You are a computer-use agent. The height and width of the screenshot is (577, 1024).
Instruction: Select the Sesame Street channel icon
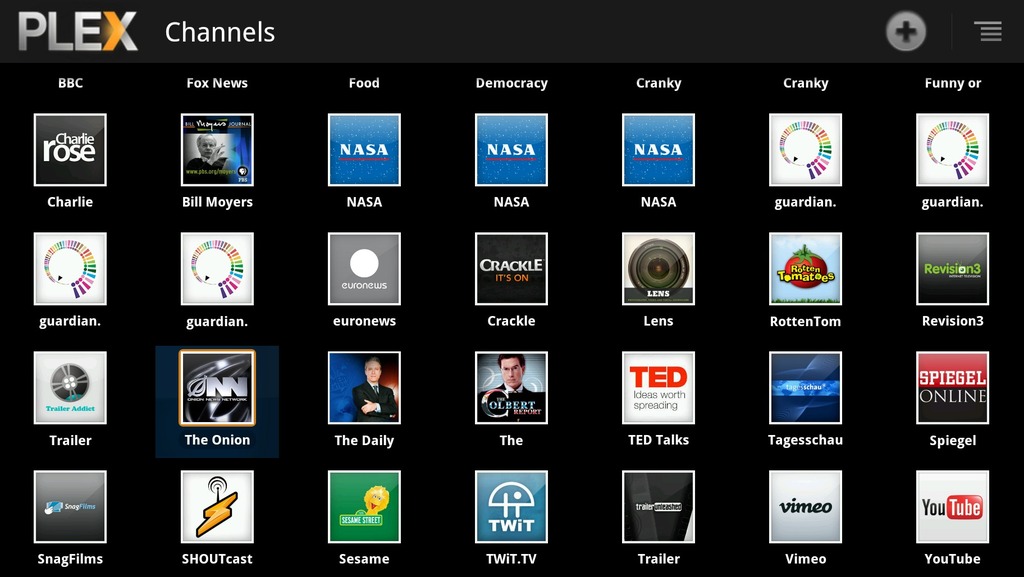point(364,507)
